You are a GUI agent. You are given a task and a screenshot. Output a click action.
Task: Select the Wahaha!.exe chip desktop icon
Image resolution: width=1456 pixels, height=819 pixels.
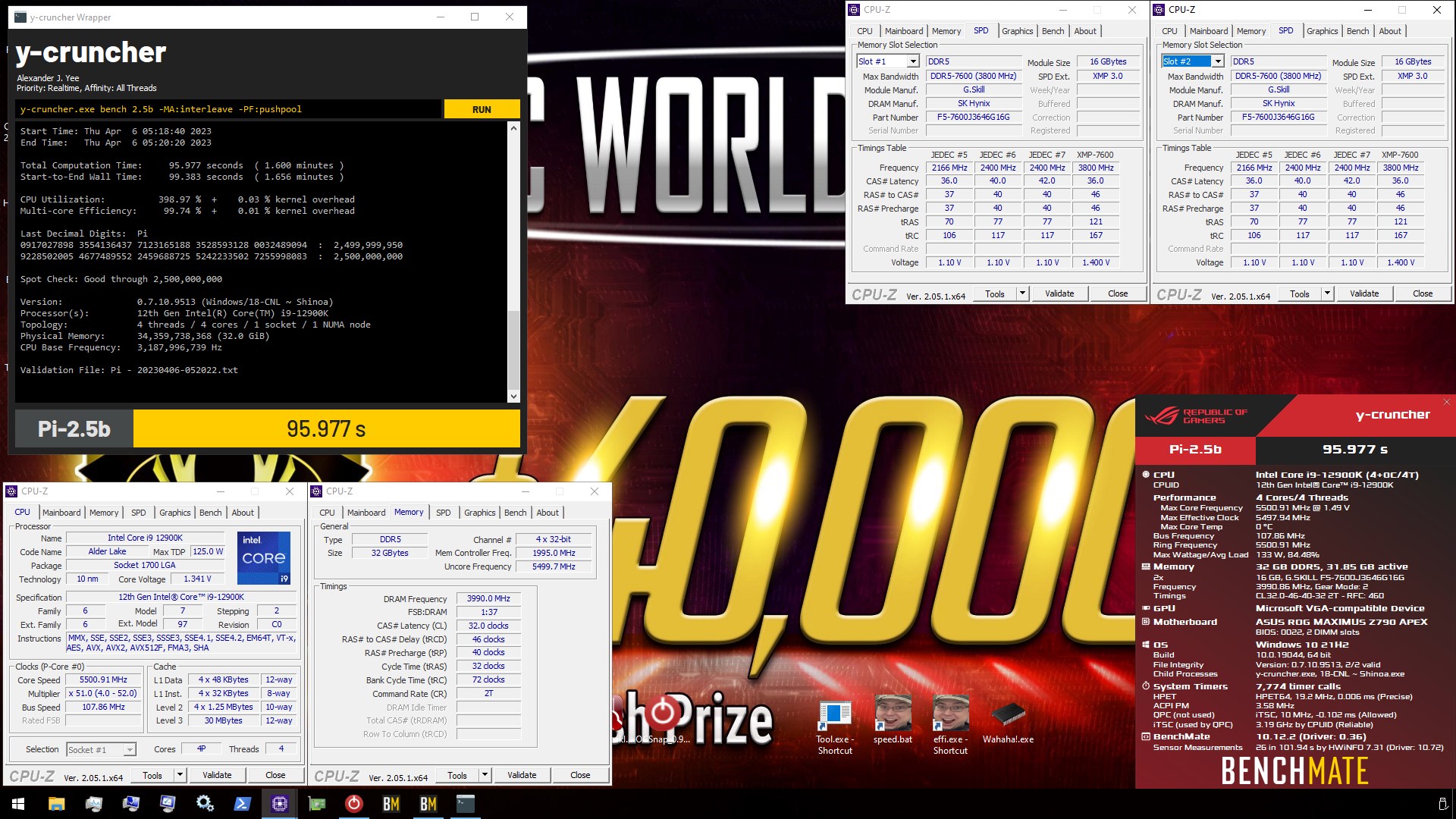tap(1008, 721)
